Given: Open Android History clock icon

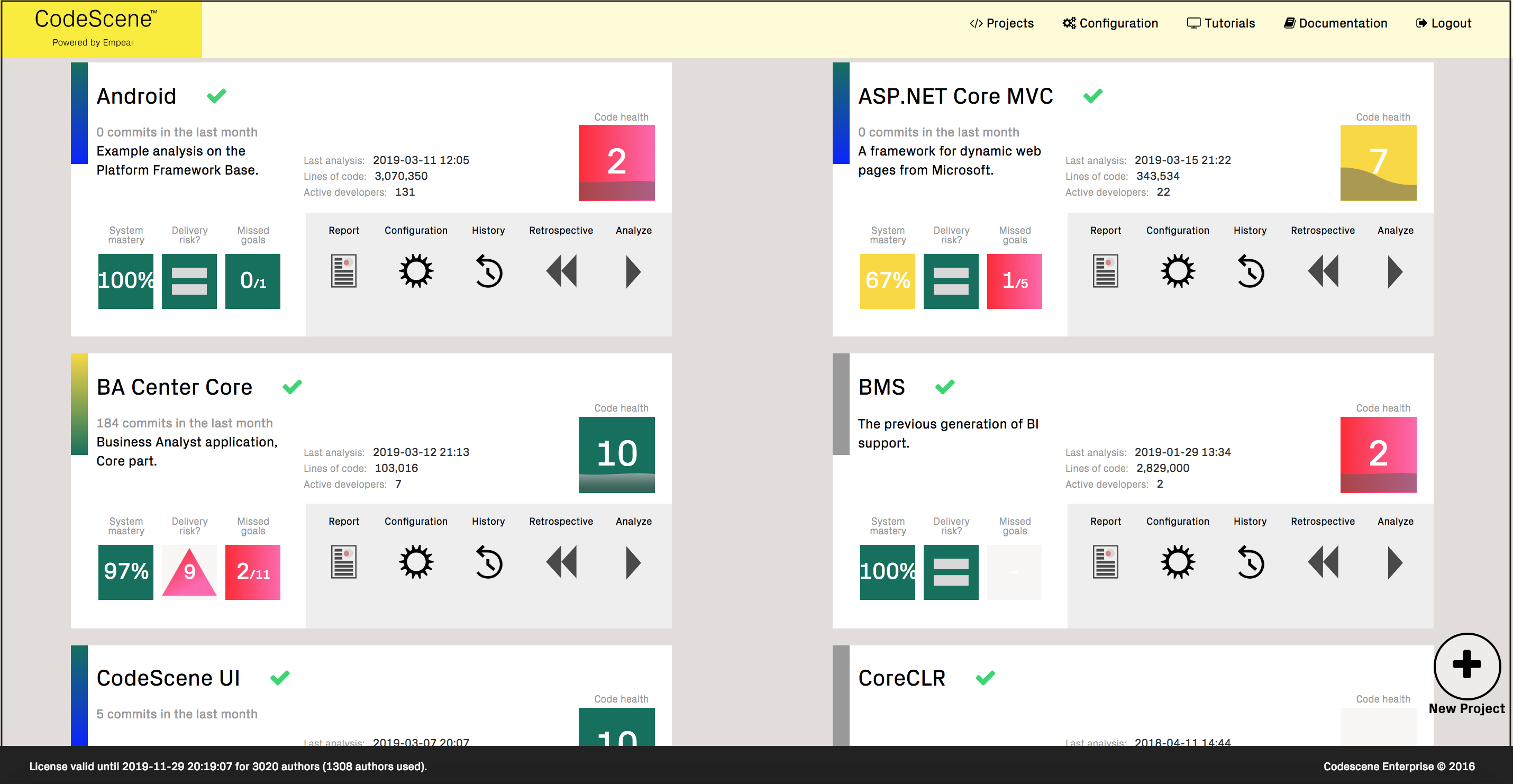Looking at the screenshot, I should tap(488, 271).
